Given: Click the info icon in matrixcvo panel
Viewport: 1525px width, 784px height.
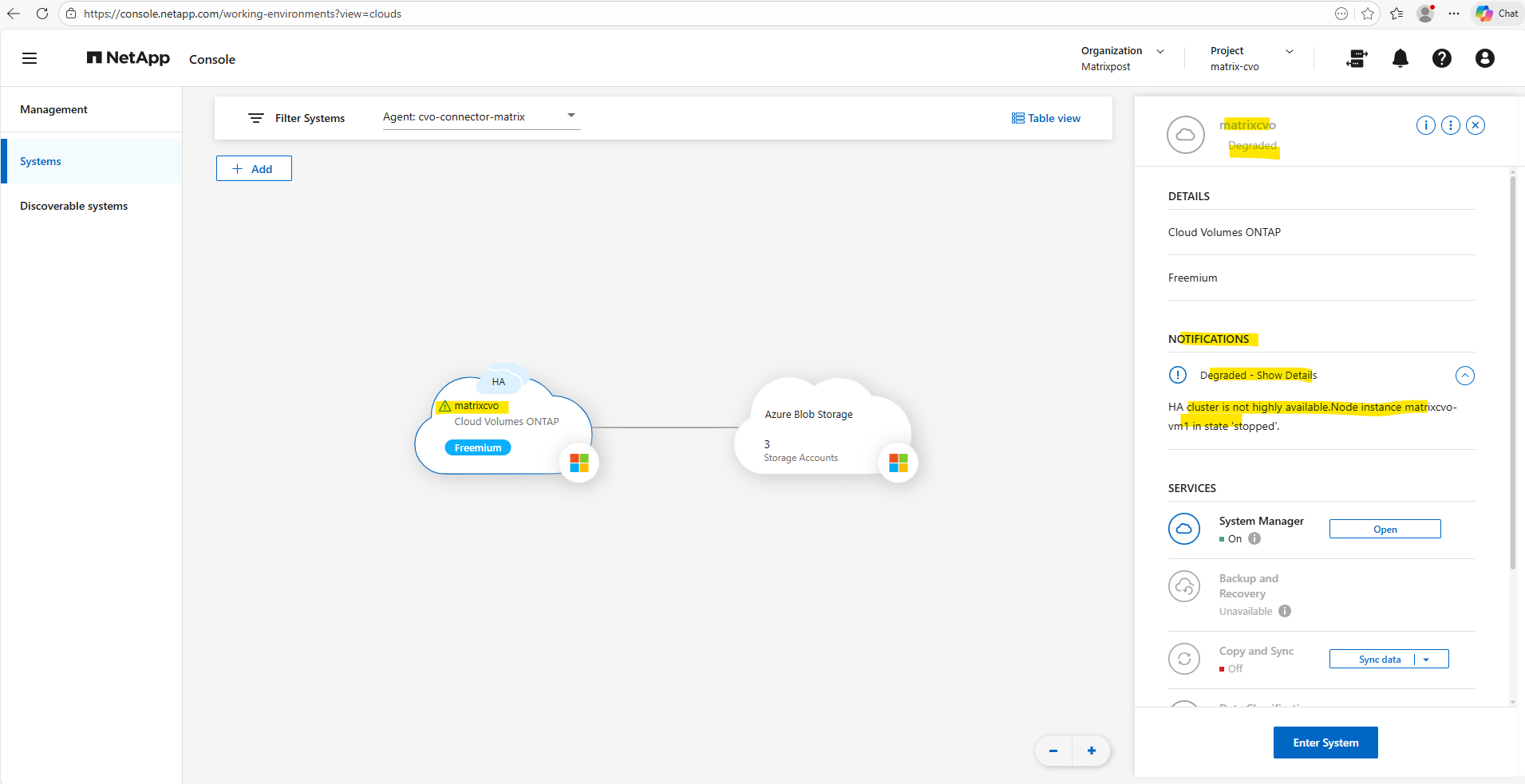Looking at the screenshot, I should coord(1425,125).
